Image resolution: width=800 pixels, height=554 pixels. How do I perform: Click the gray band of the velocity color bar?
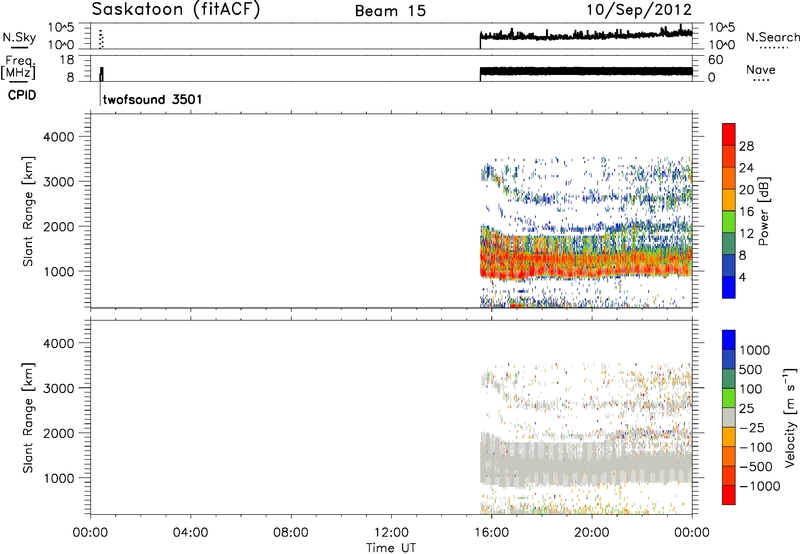click(729, 418)
